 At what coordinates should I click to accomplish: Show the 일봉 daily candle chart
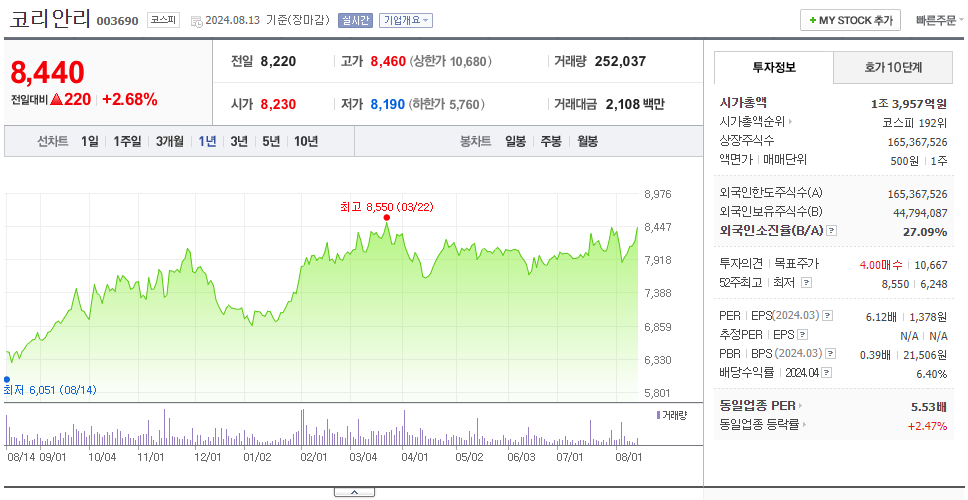[x=515, y=141]
